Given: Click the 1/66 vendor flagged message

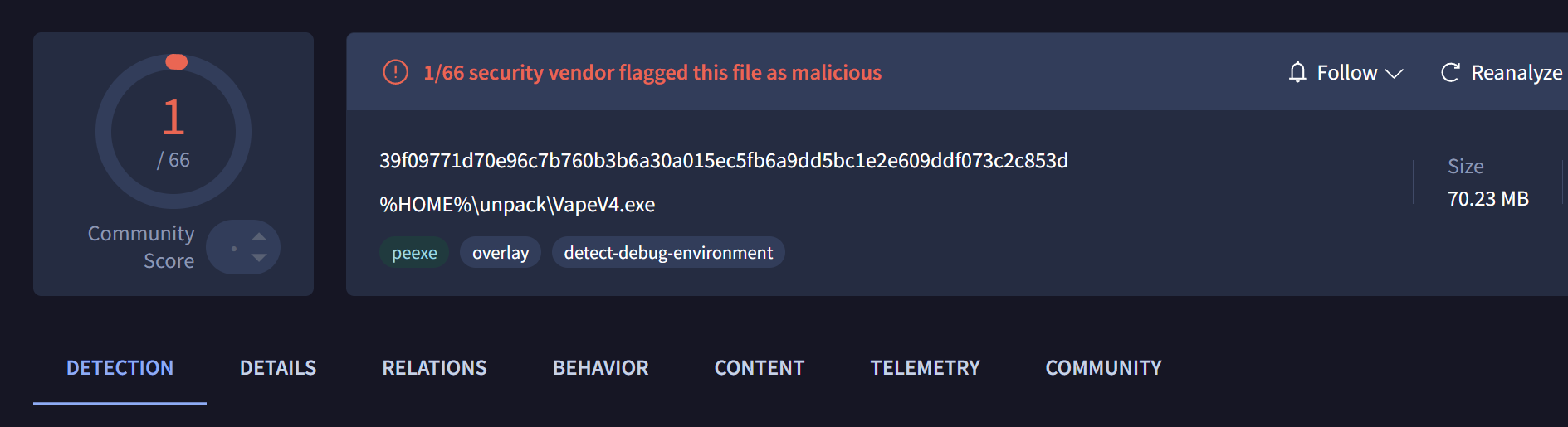Looking at the screenshot, I should 652,73.
